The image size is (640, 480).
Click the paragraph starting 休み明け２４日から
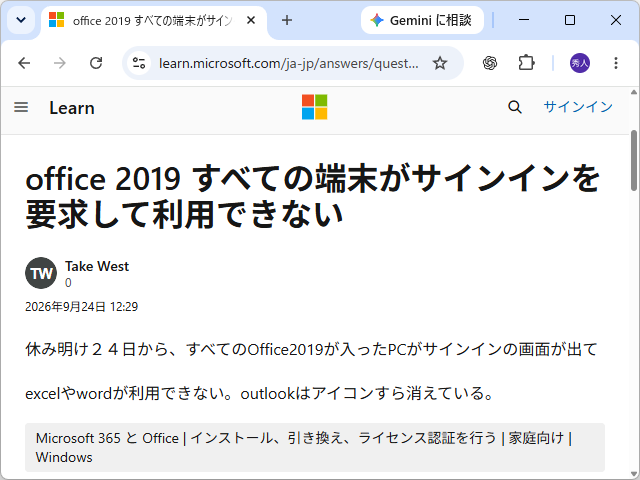311,349
